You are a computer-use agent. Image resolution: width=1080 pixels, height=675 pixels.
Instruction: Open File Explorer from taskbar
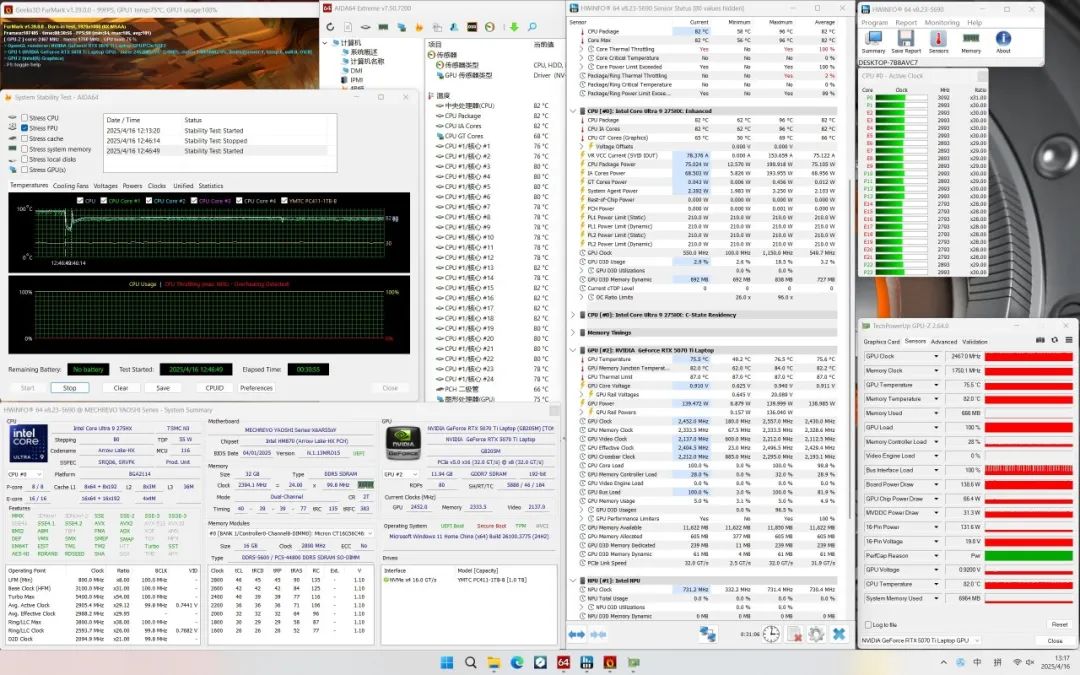[494, 663]
